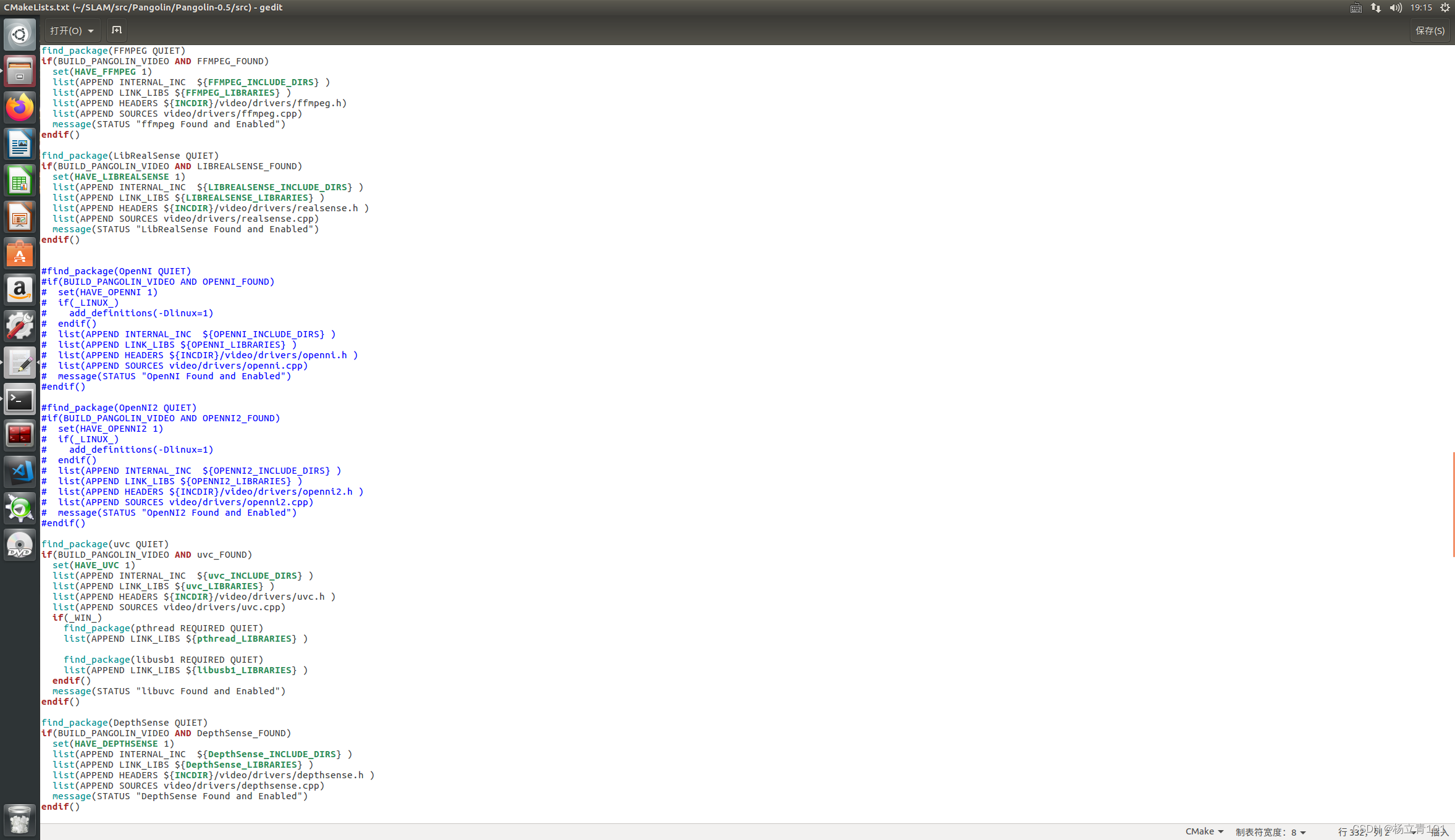Open the system power gear menu
Viewport: 1455px width, 840px height.
(1444, 7)
